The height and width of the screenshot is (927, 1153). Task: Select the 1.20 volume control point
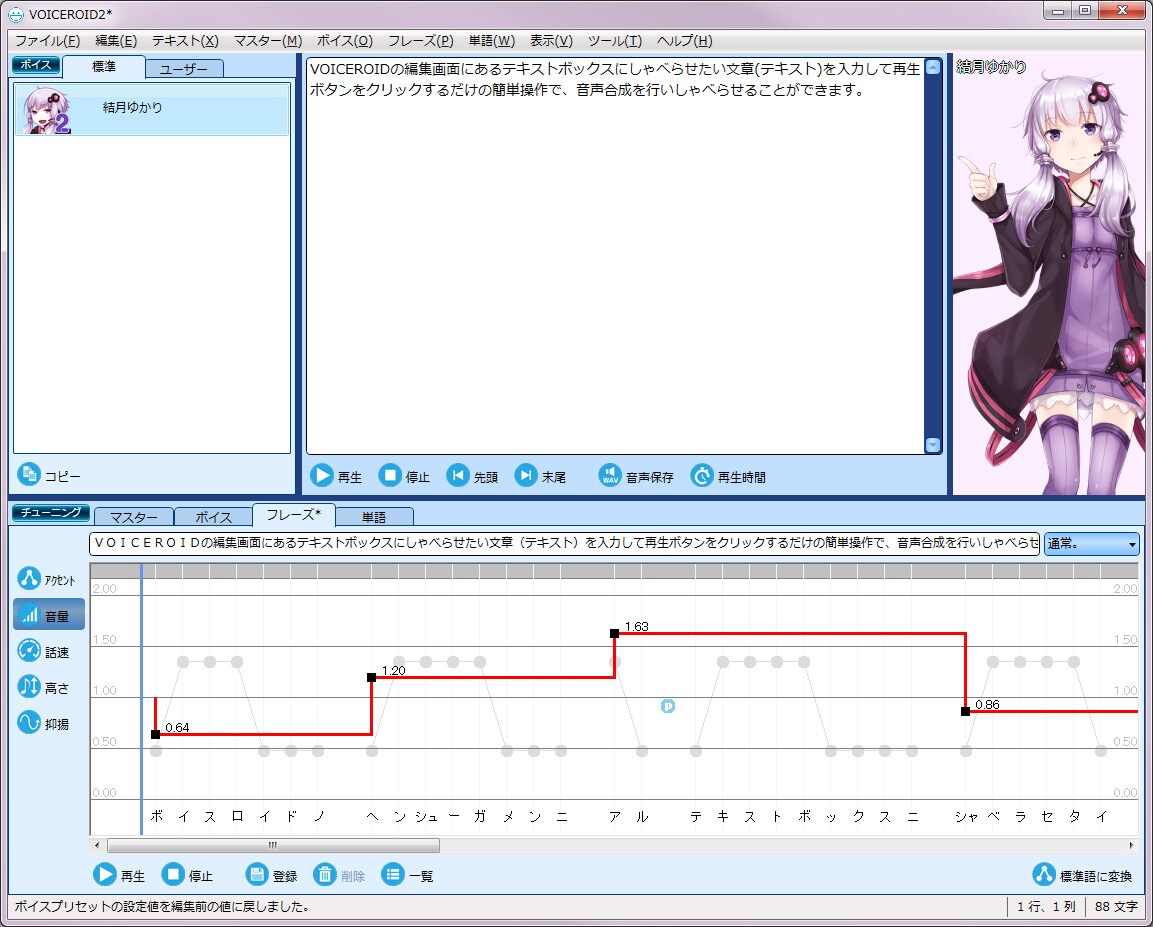tap(371, 677)
